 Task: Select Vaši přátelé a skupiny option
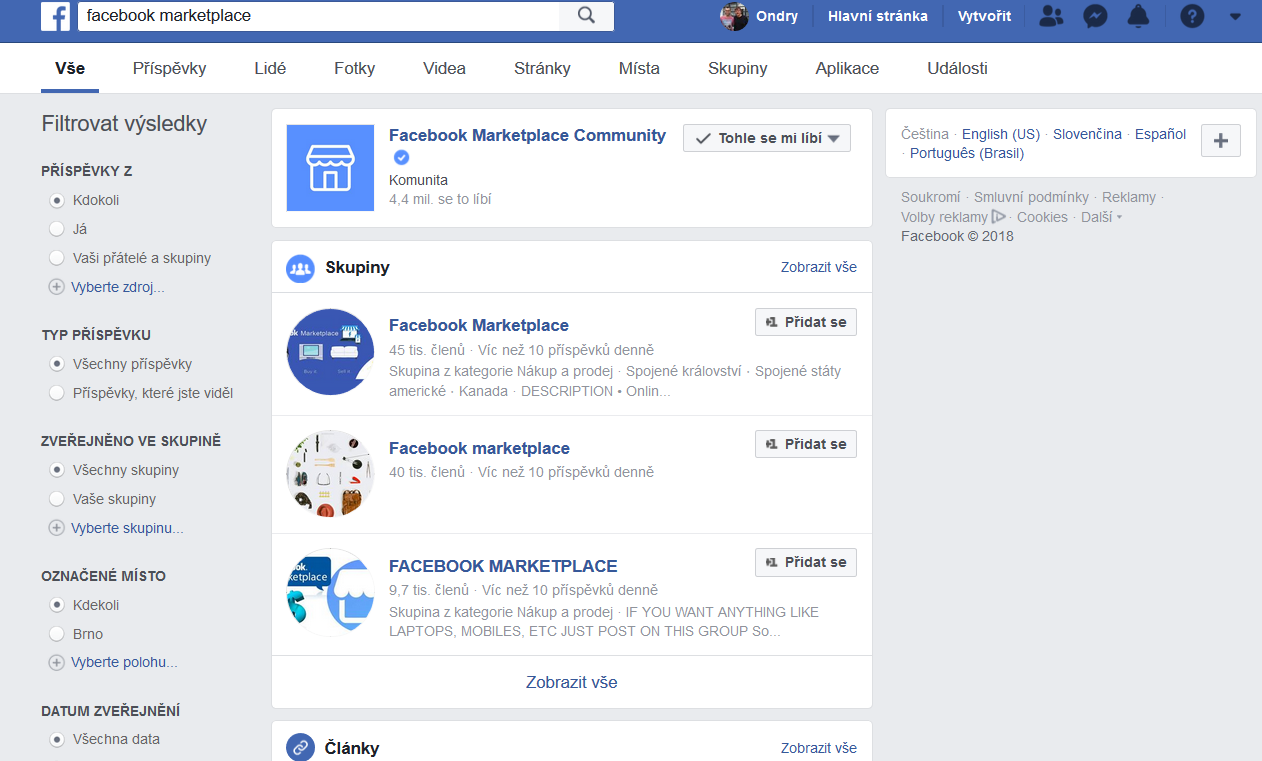coord(56,258)
